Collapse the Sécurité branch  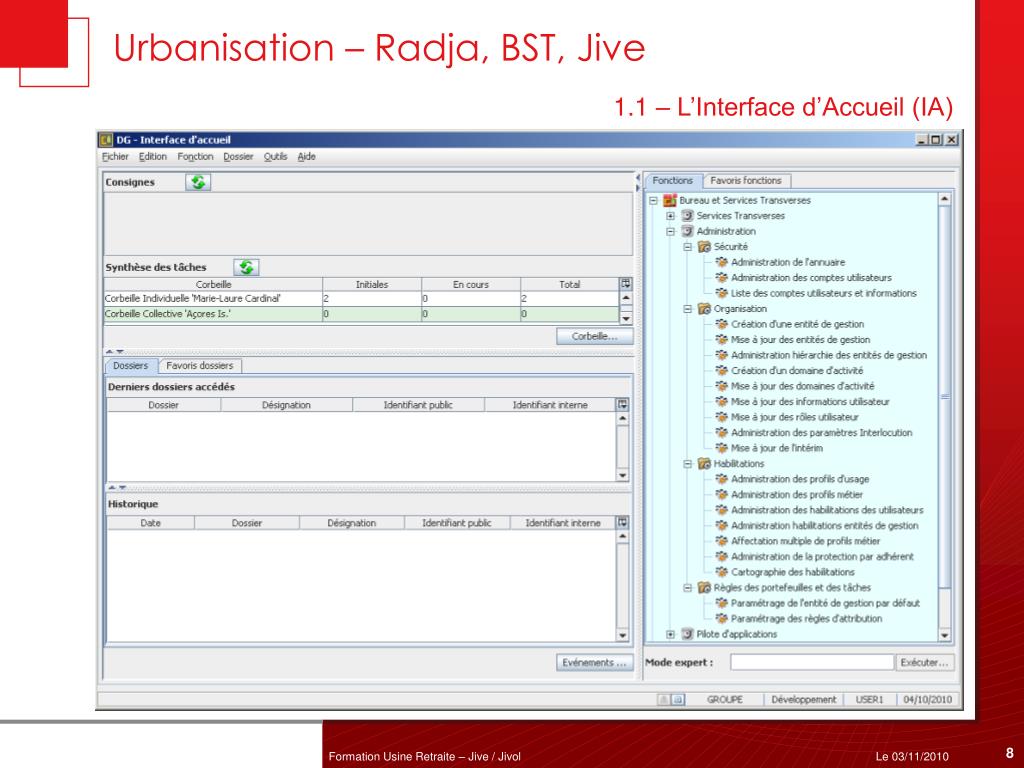point(687,247)
